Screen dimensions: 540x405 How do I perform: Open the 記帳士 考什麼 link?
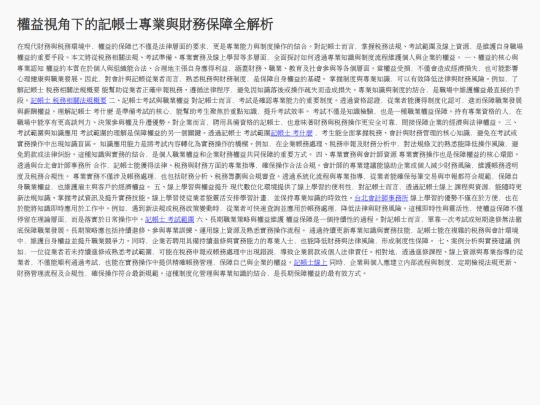pos(291,133)
